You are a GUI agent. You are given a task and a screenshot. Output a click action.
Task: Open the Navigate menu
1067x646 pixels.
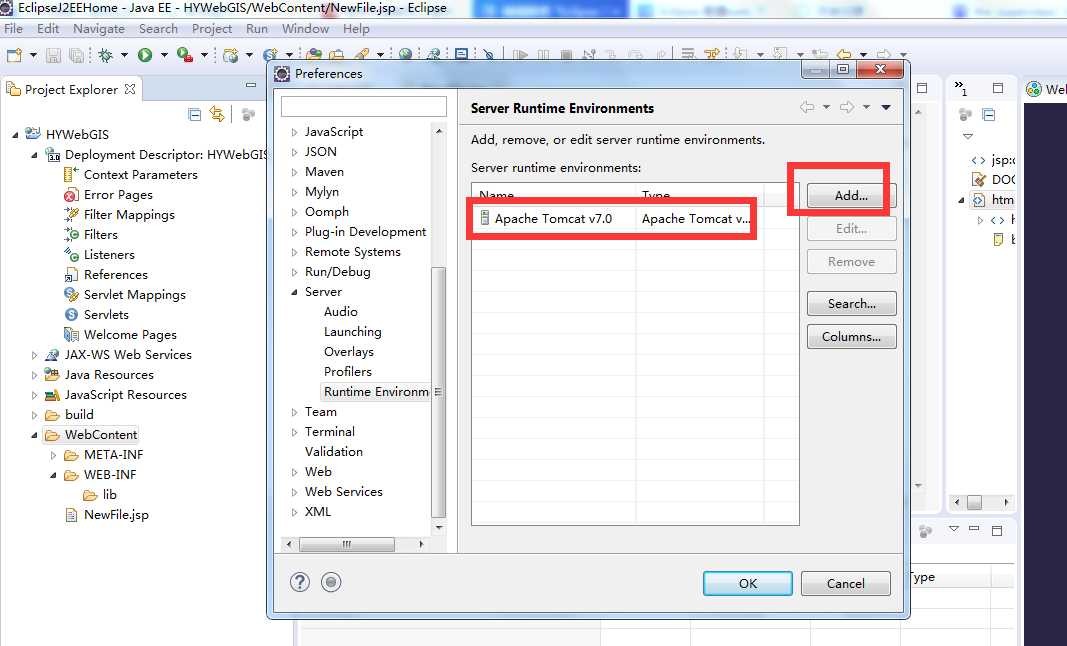(x=99, y=29)
